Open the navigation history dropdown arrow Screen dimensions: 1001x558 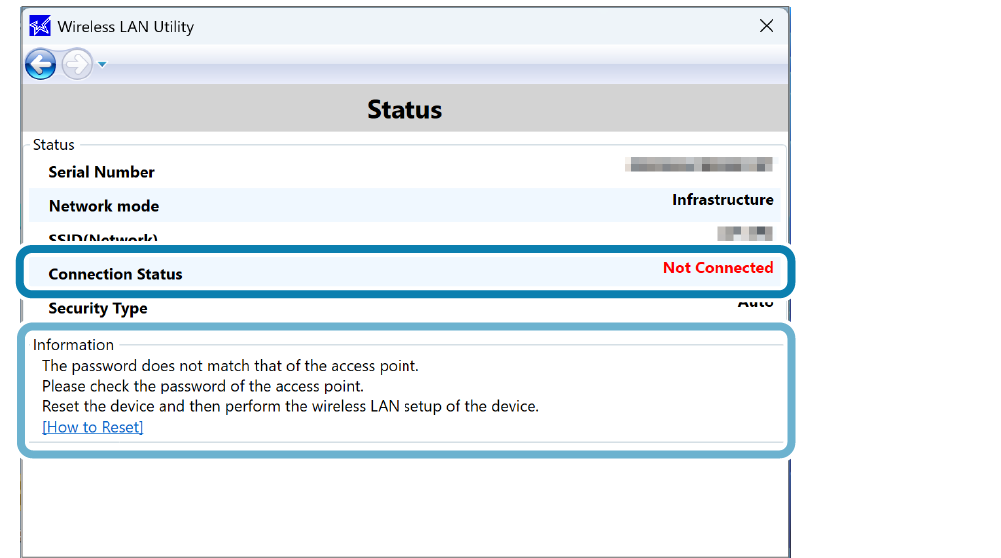[102, 66]
